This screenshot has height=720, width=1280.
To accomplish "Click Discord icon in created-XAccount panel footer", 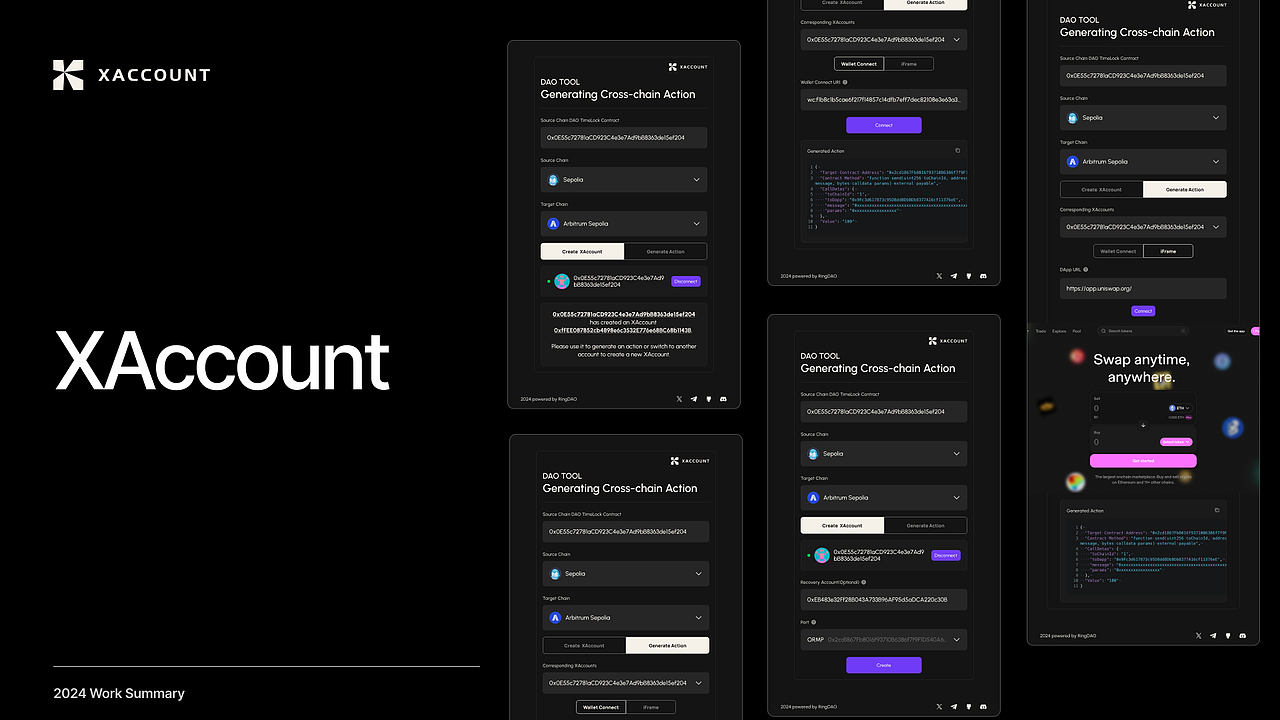I will 723,399.
